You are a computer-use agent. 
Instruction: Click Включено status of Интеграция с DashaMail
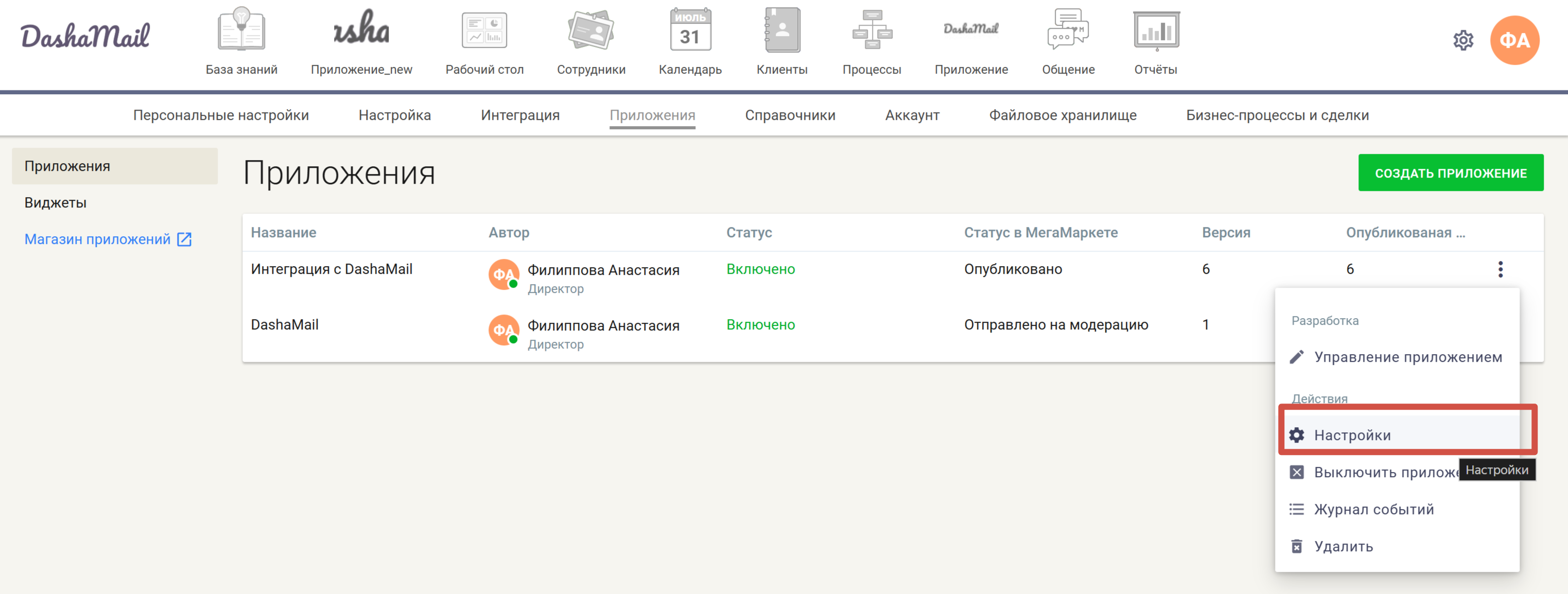point(760,269)
